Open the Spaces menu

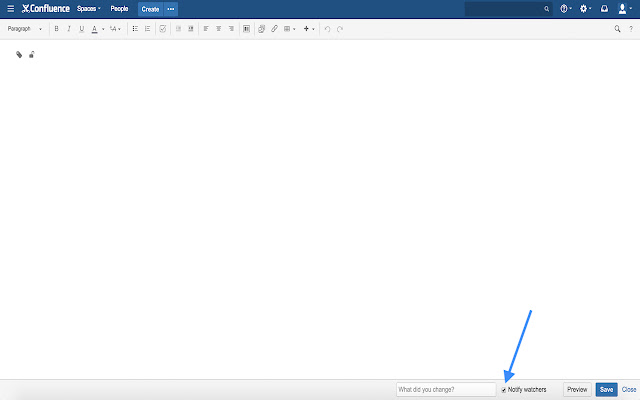click(x=89, y=9)
